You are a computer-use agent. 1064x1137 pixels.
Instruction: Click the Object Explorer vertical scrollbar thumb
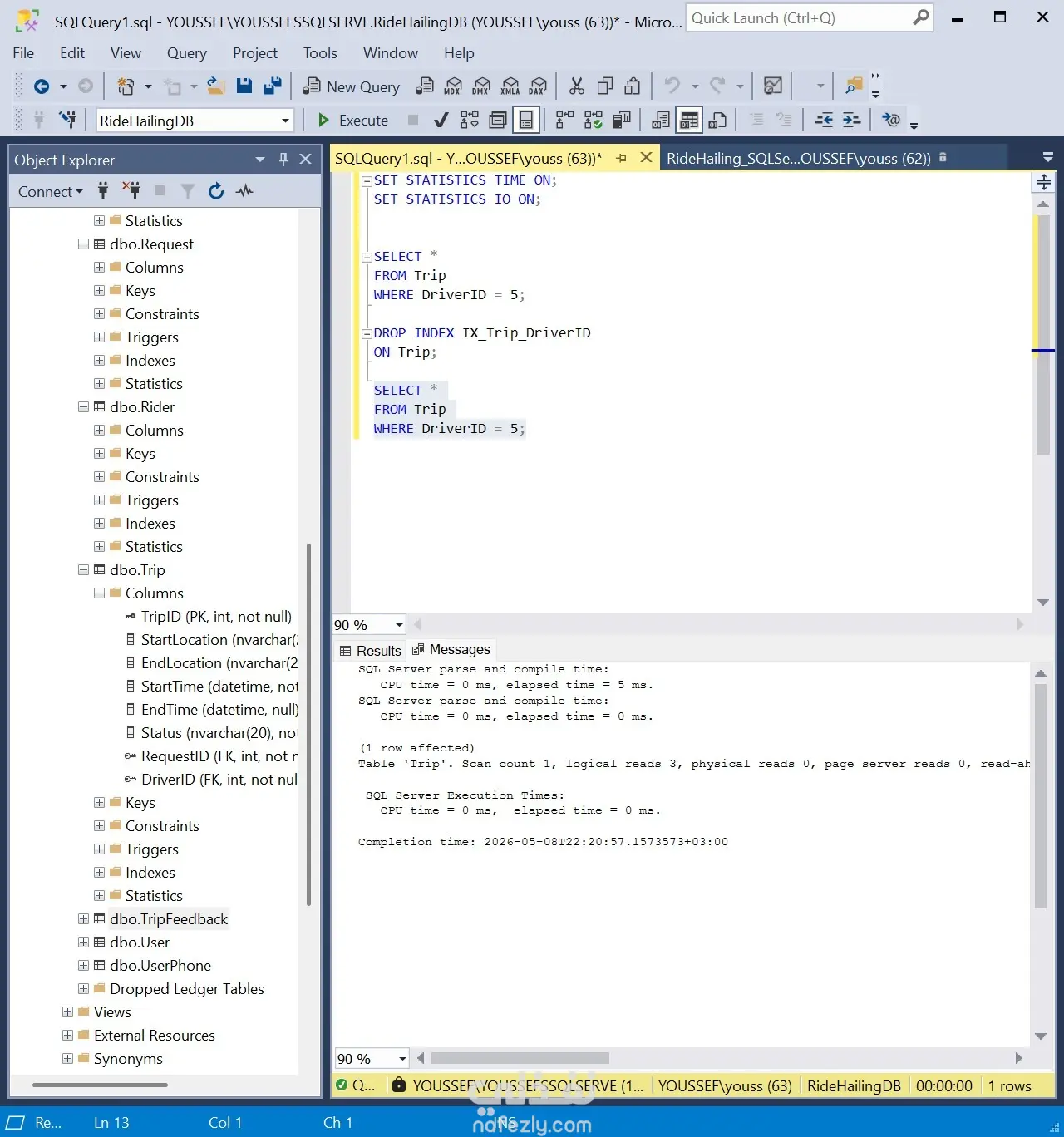(308, 725)
